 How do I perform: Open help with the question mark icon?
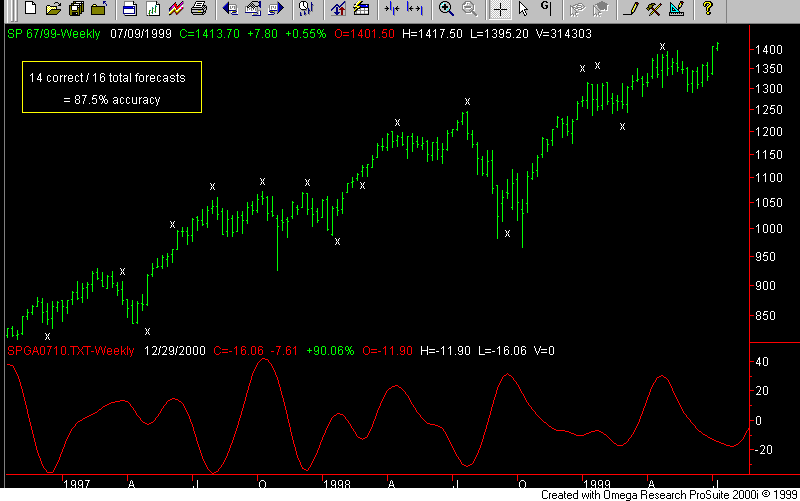(x=708, y=10)
